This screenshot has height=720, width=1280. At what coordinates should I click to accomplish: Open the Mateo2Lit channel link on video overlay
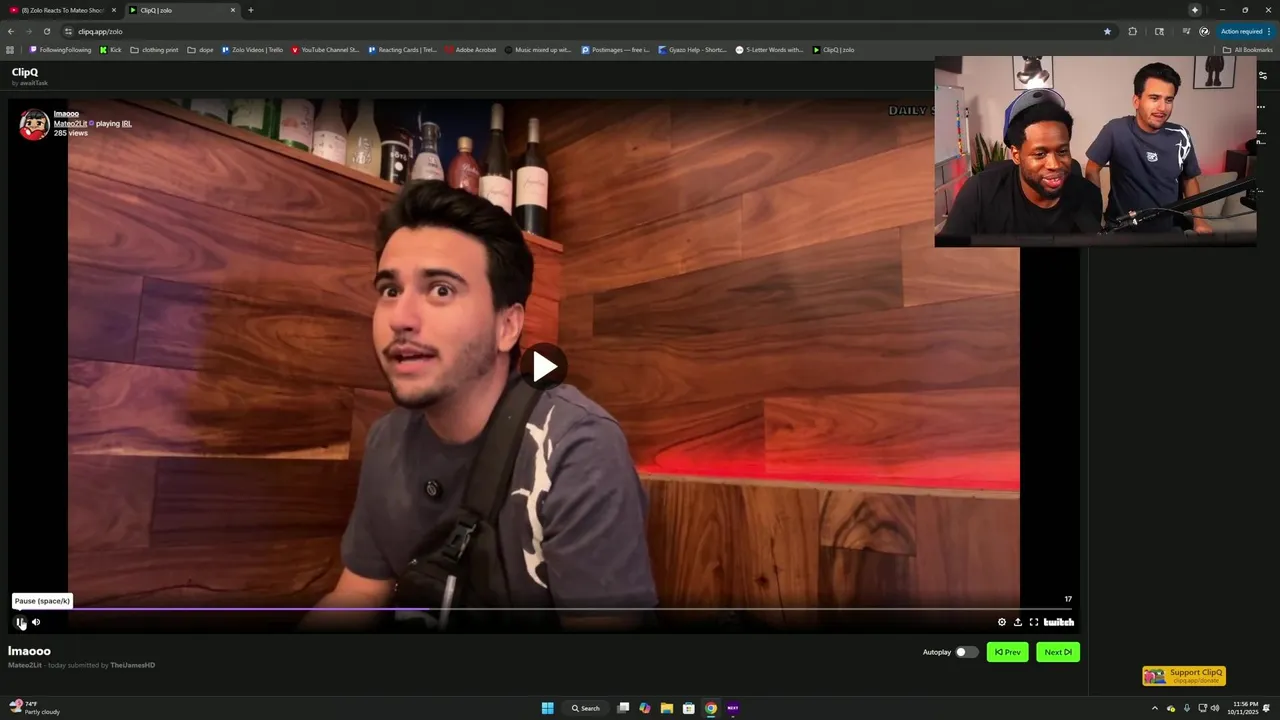(x=71, y=123)
